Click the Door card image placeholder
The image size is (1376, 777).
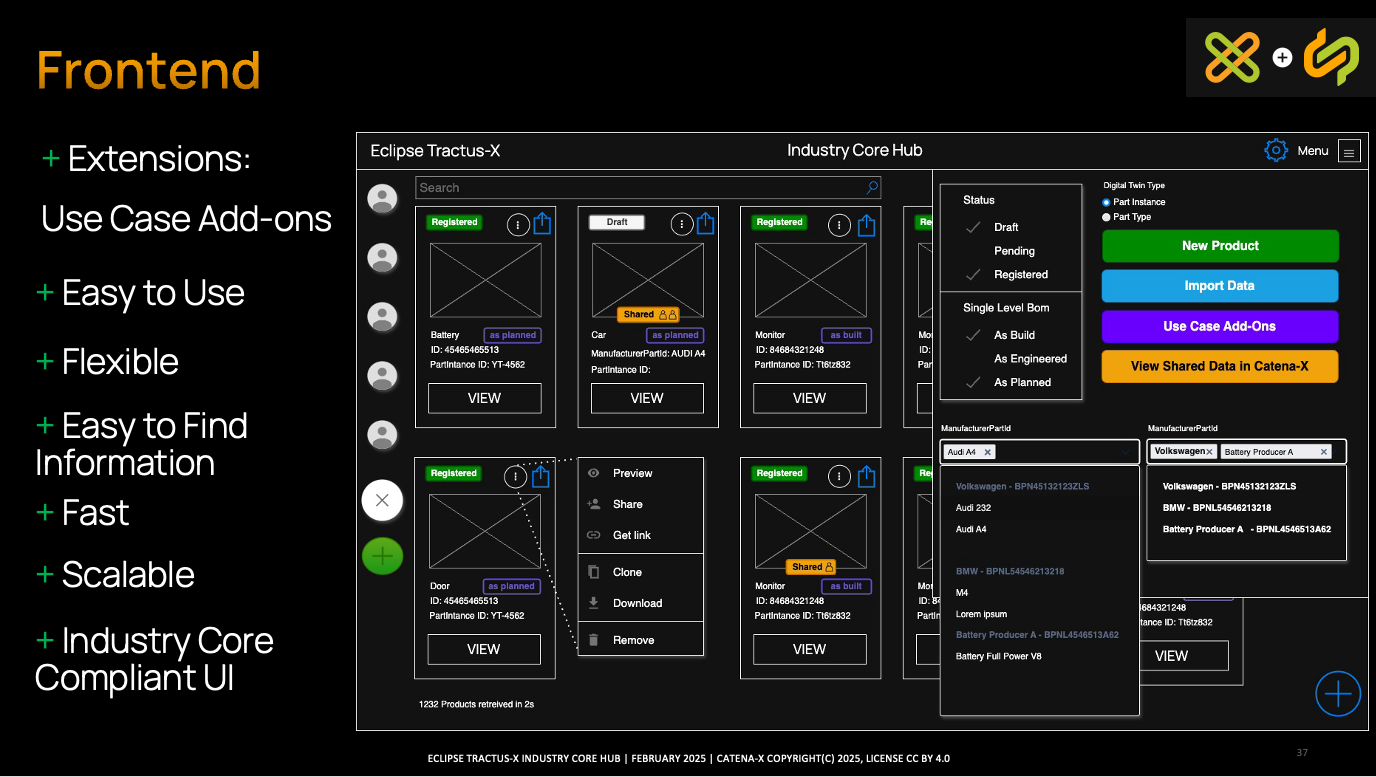pyautogui.click(x=485, y=532)
